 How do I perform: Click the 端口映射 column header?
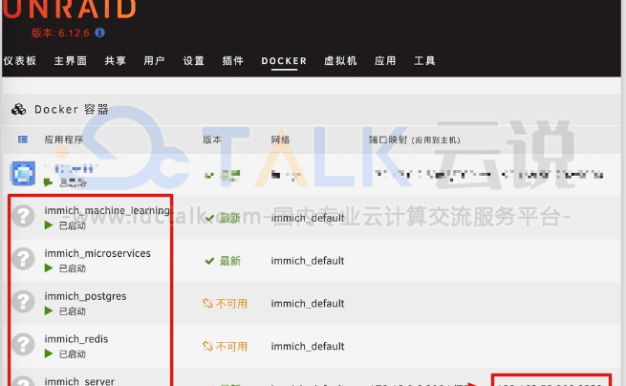click(x=414, y=140)
